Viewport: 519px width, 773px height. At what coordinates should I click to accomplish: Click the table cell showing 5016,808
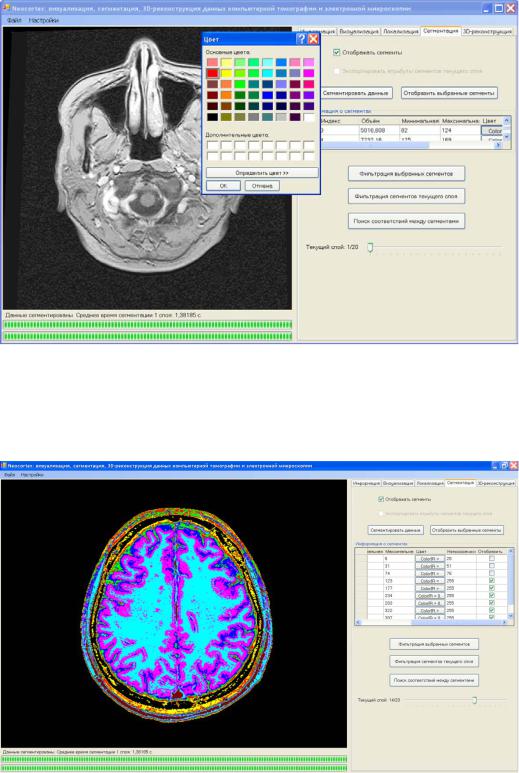(379, 131)
